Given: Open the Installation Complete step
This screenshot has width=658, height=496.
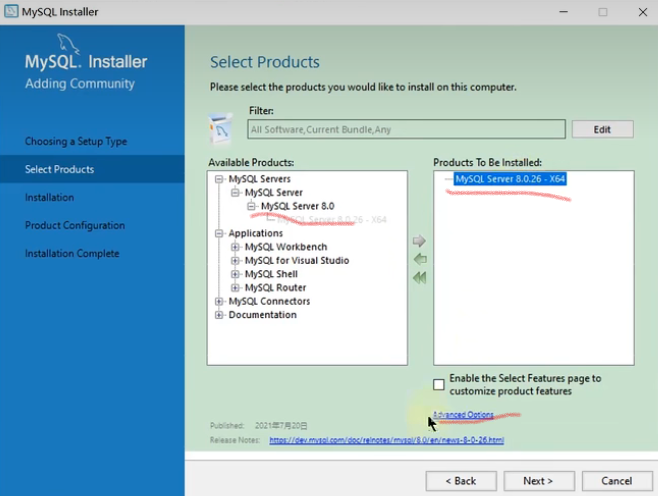Looking at the screenshot, I should pyautogui.click(x=72, y=253).
